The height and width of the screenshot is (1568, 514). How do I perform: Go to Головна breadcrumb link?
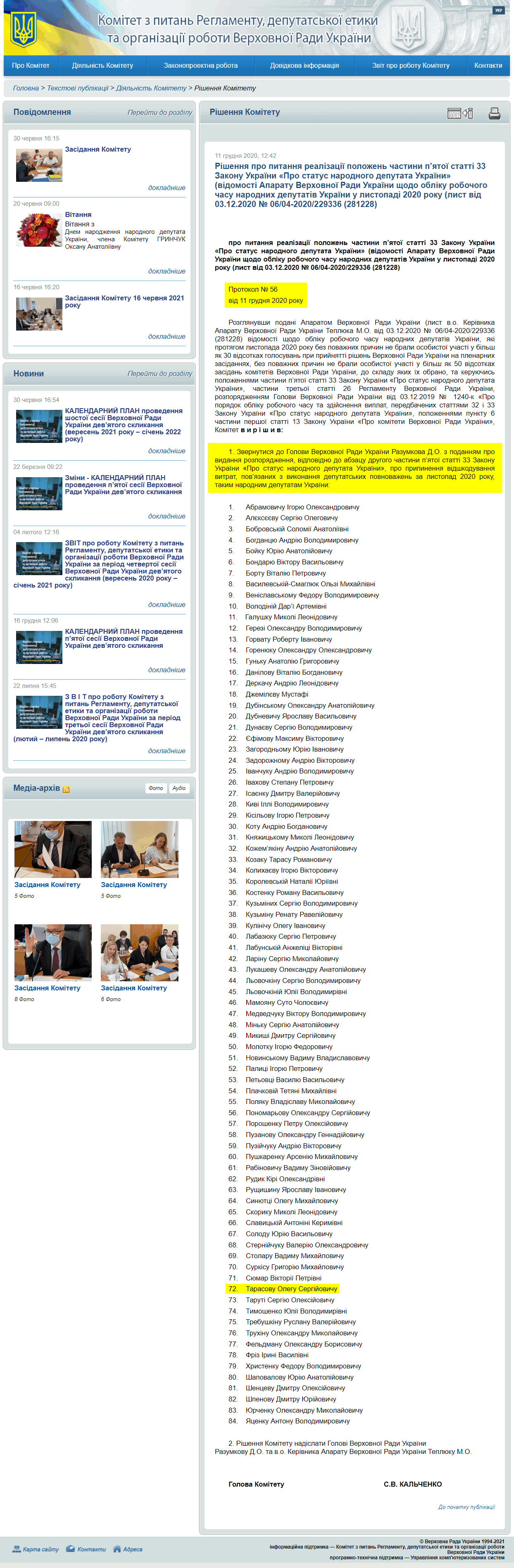tap(26, 88)
